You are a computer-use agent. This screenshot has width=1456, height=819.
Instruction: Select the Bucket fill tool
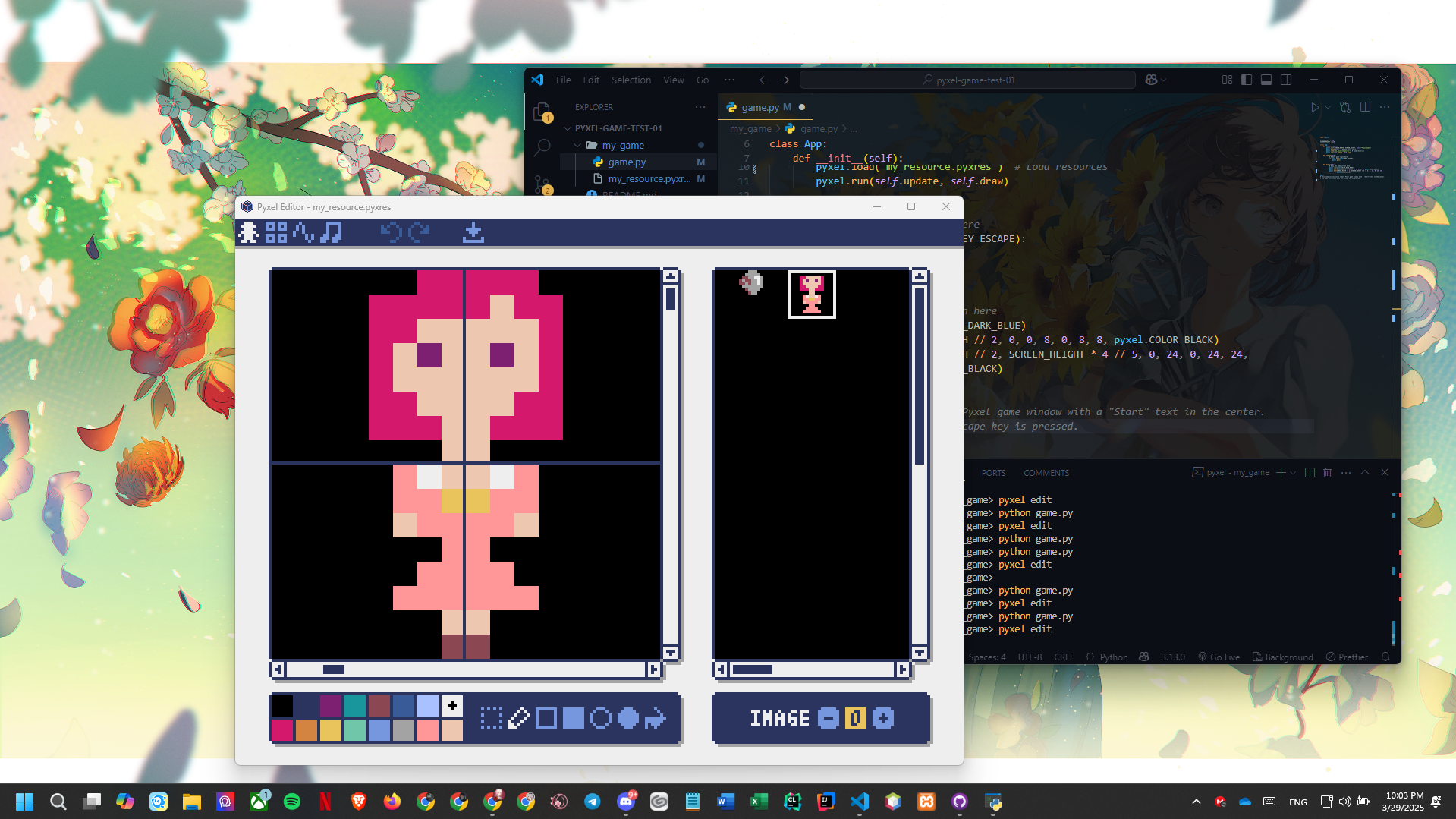click(x=656, y=718)
